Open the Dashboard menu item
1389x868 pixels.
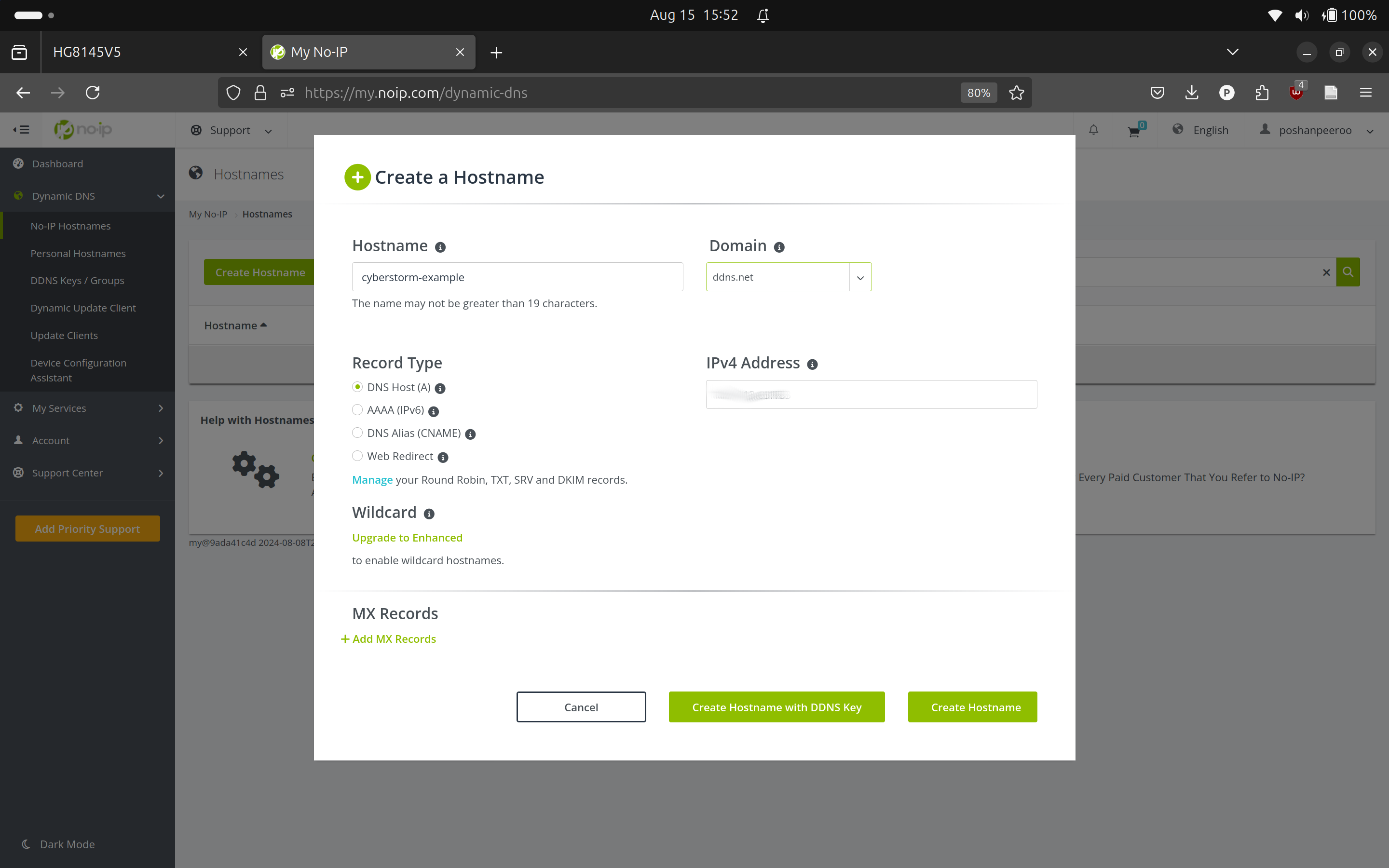click(x=57, y=163)
